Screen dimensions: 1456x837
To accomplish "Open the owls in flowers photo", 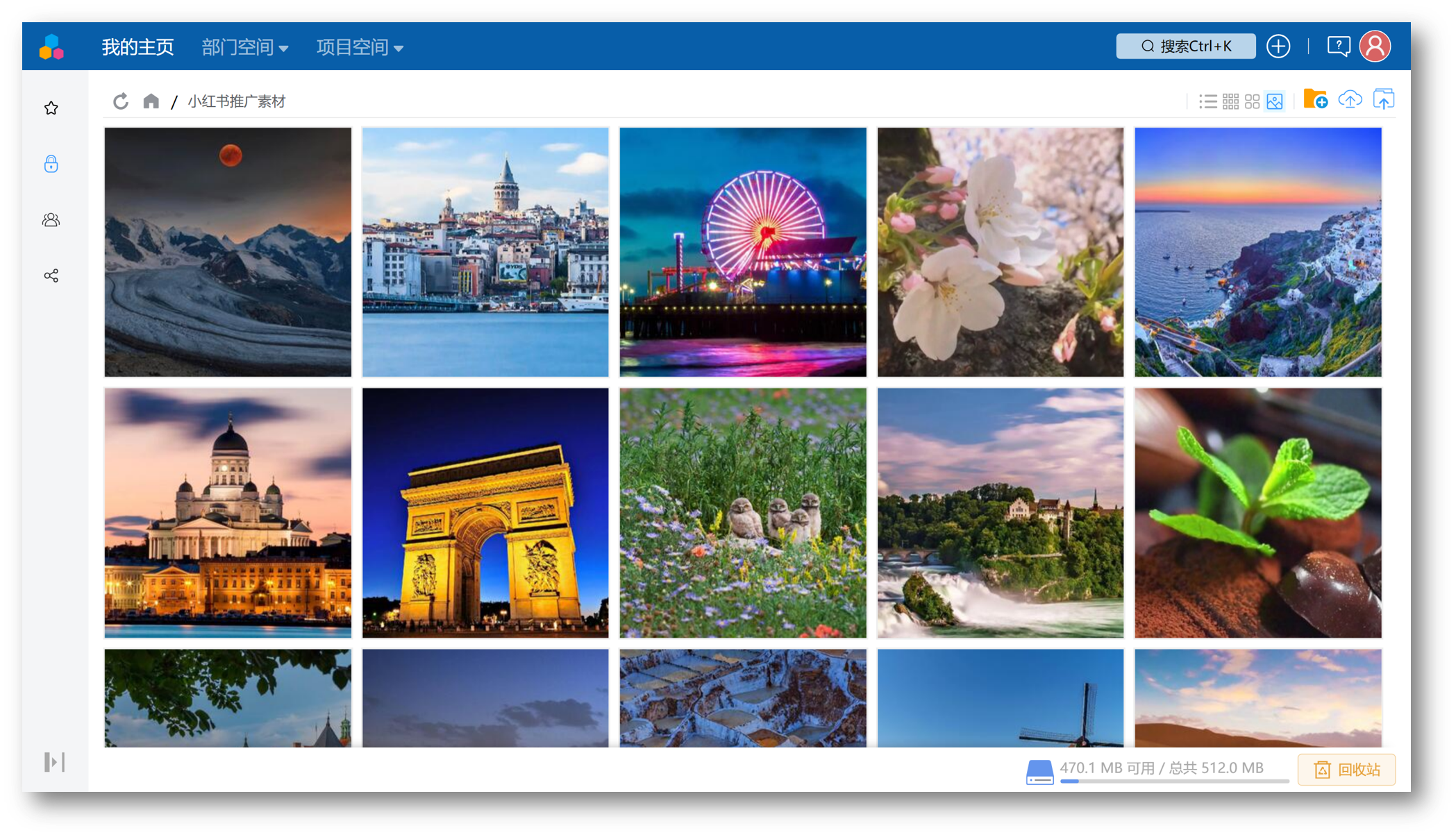I will [743, 513].
